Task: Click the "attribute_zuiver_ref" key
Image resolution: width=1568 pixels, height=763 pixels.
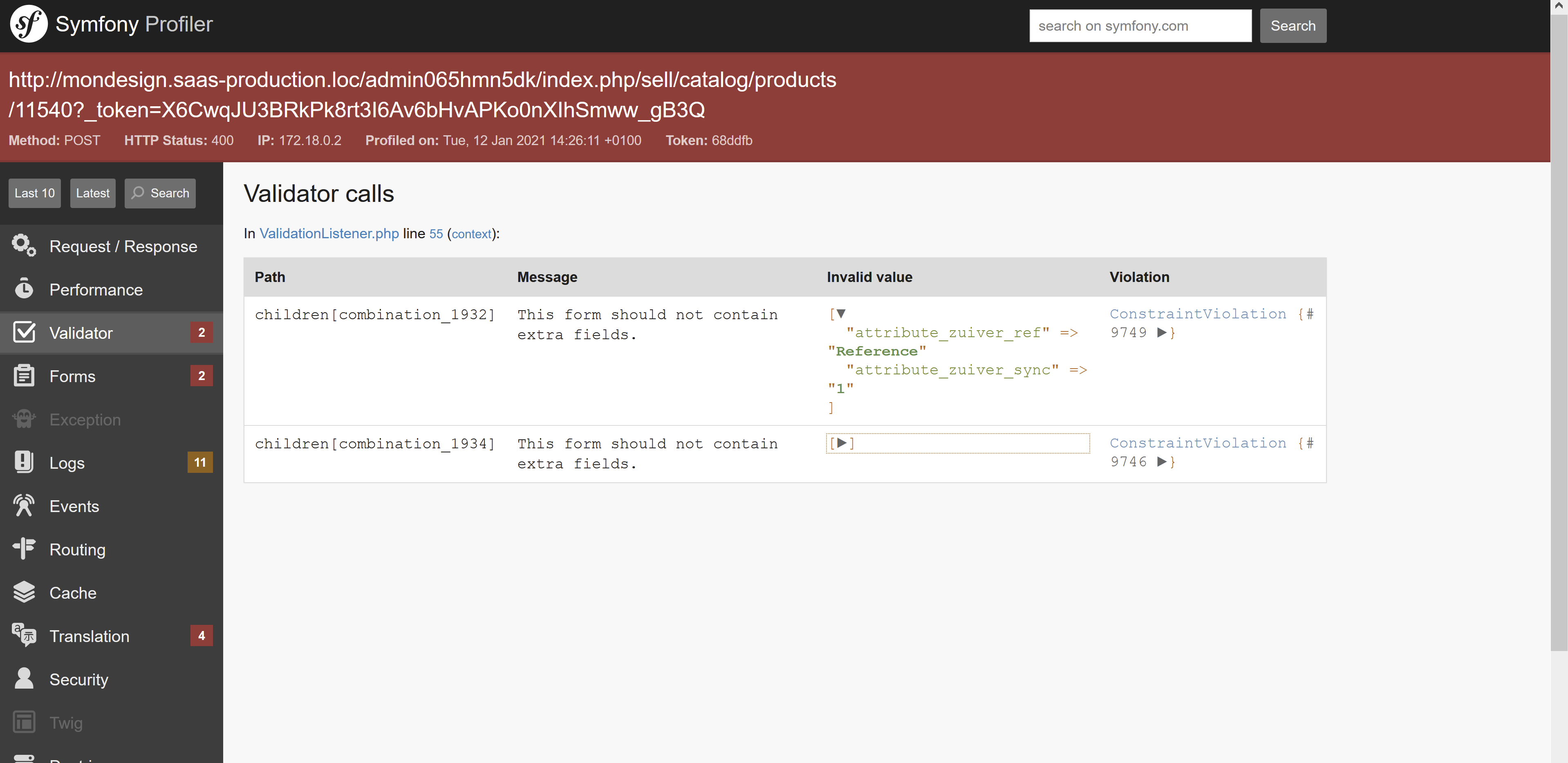Action: (948, 333)
